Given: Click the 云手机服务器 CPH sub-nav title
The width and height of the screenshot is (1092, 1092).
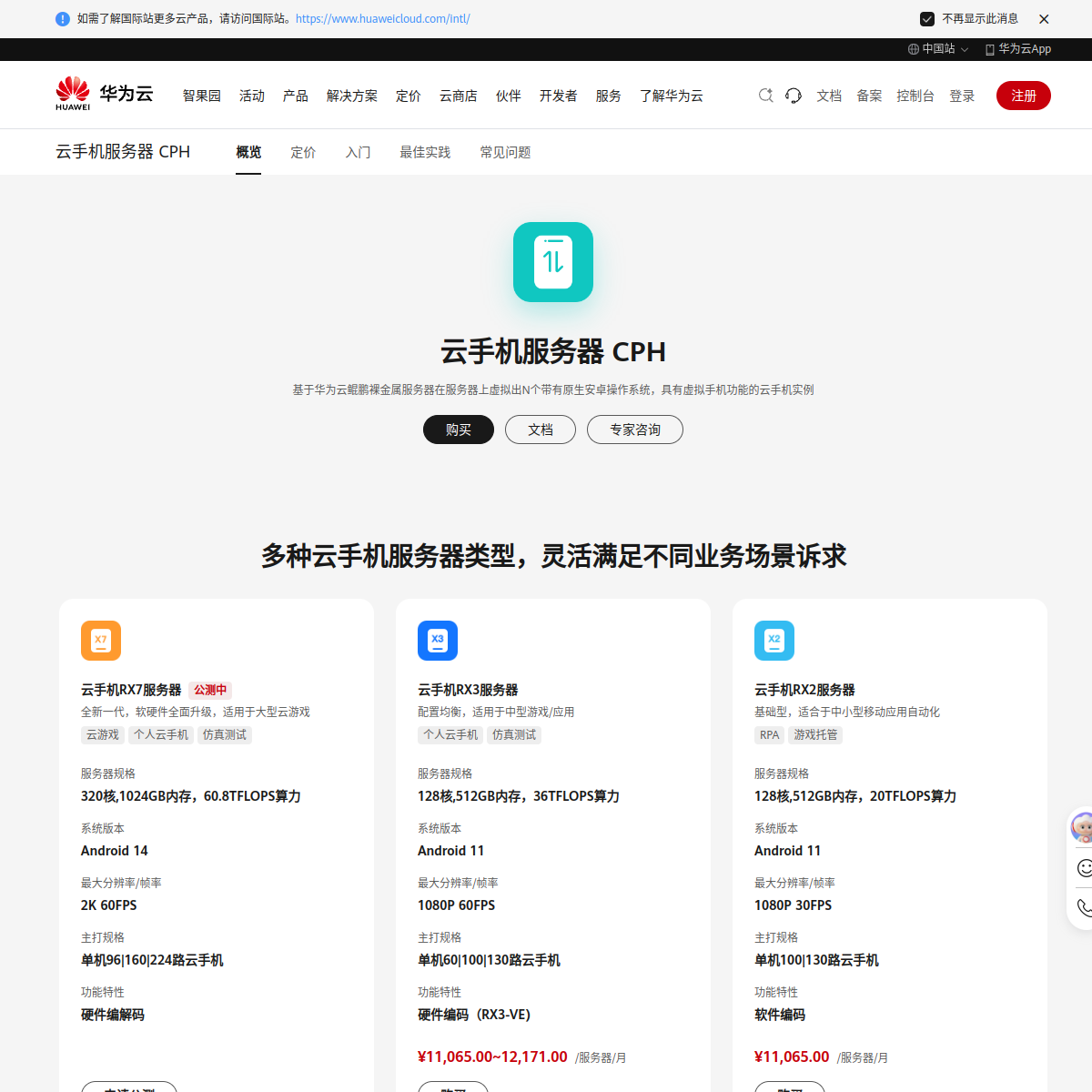Looking at the screenshot, I should pyautogui.click(x=123, y=152).
